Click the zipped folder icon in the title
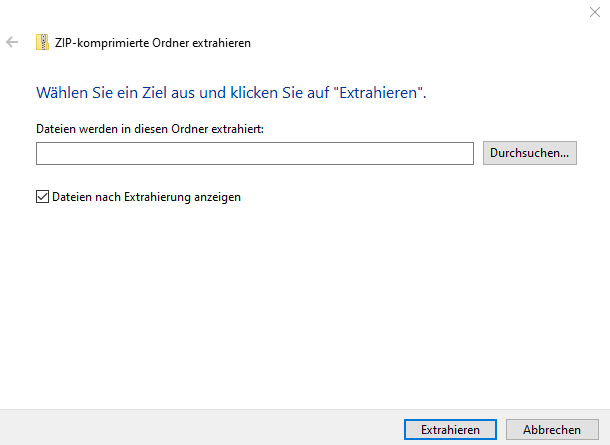 [x=42, y=42]
